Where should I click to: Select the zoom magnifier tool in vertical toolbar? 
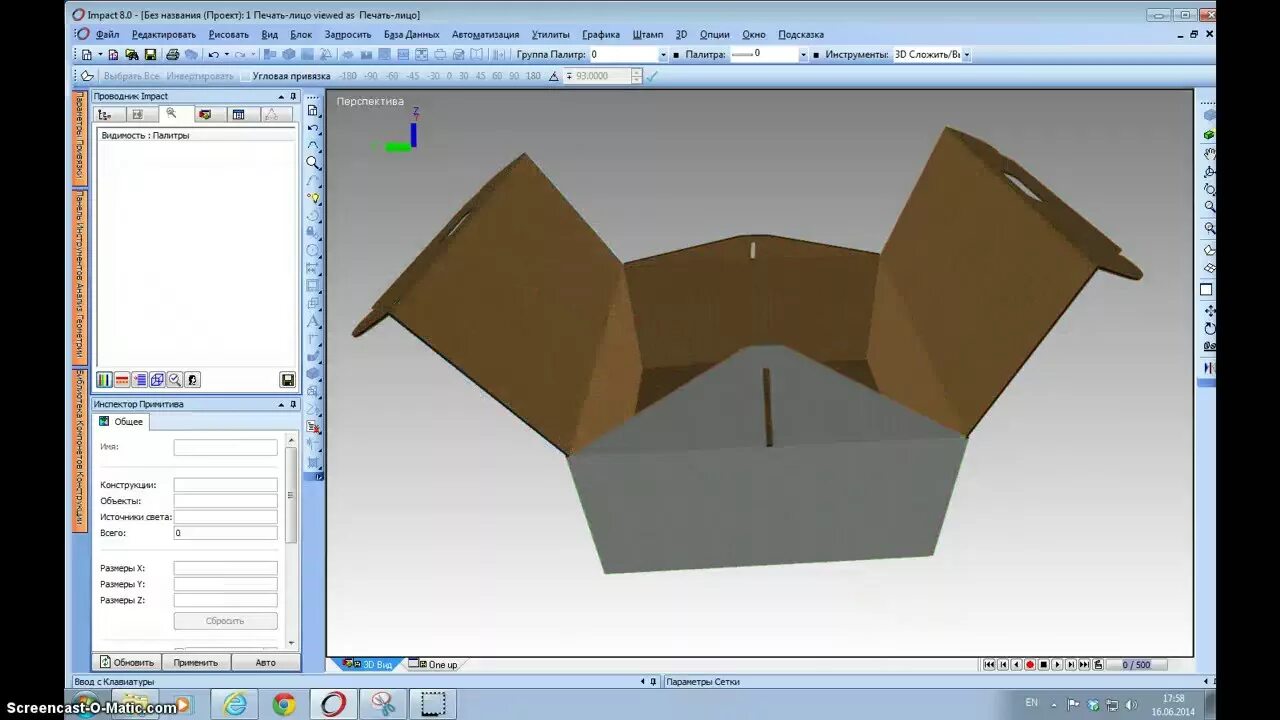(313, 162)
